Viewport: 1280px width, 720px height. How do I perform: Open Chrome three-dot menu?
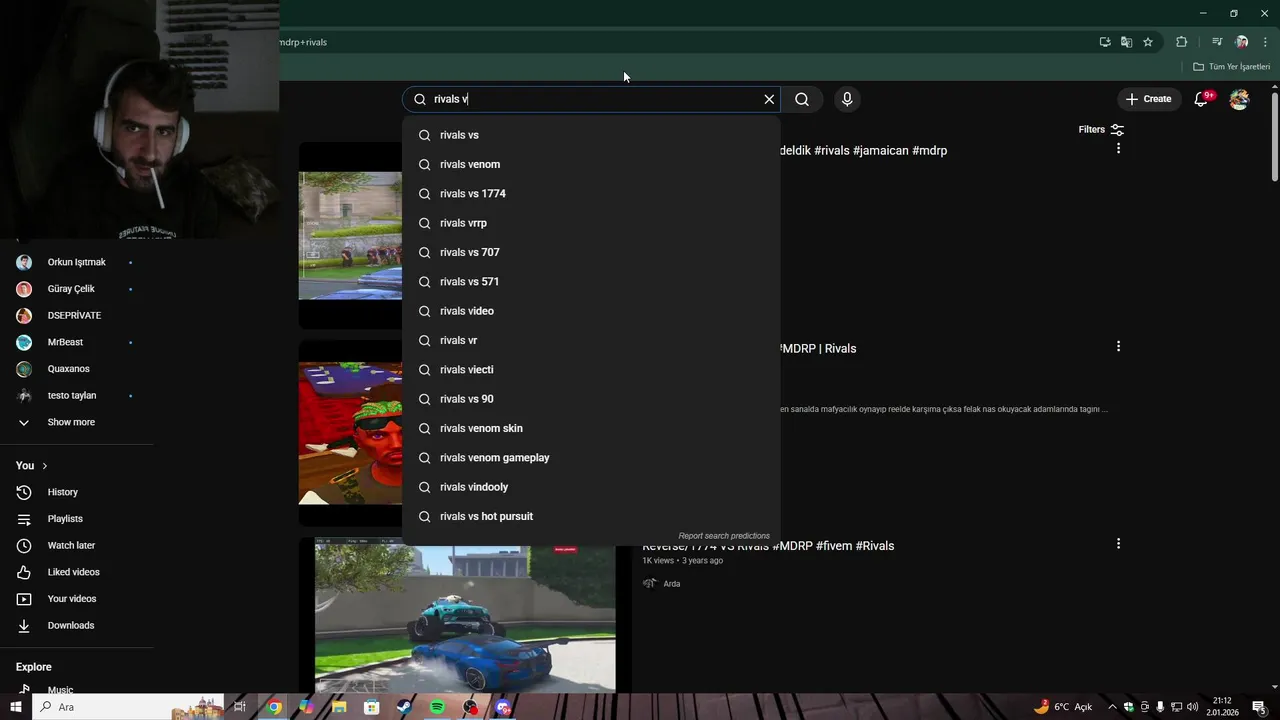tap(1265, 42)
